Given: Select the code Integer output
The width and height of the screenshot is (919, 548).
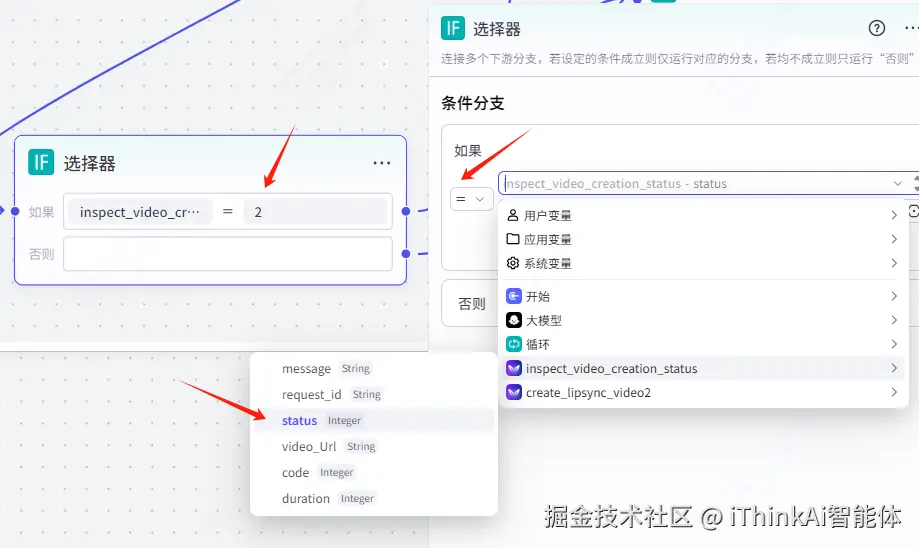Looking at the screenshot, I should tap(374, 472).
